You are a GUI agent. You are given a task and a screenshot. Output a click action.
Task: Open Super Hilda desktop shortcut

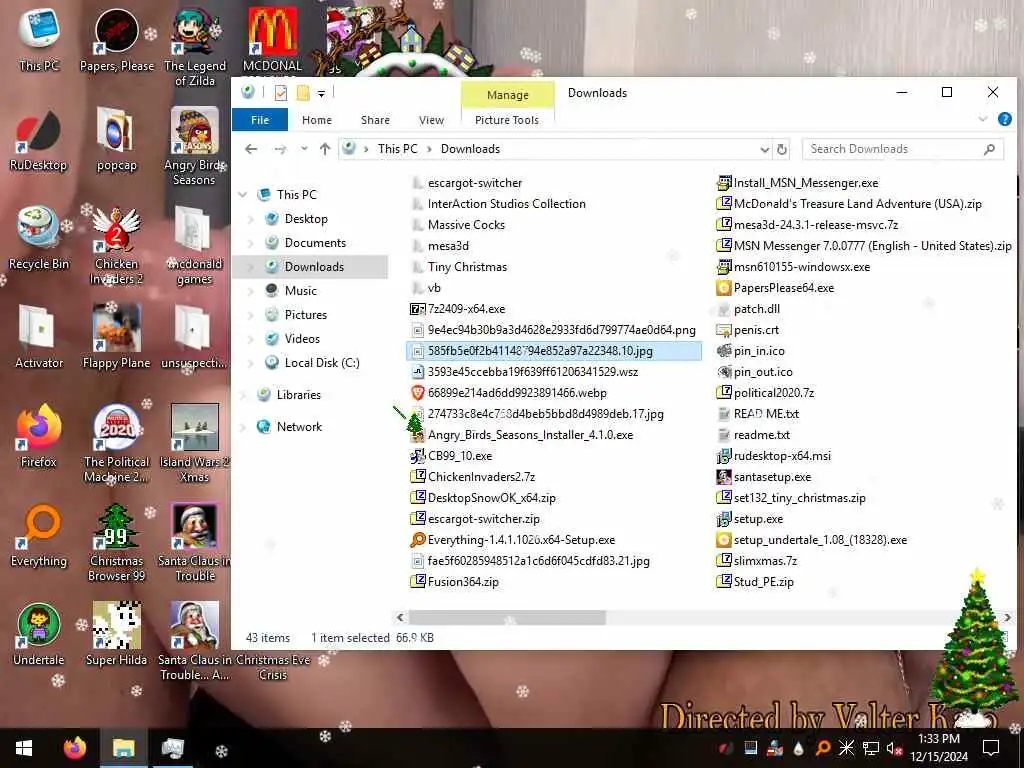click(117, 635)
